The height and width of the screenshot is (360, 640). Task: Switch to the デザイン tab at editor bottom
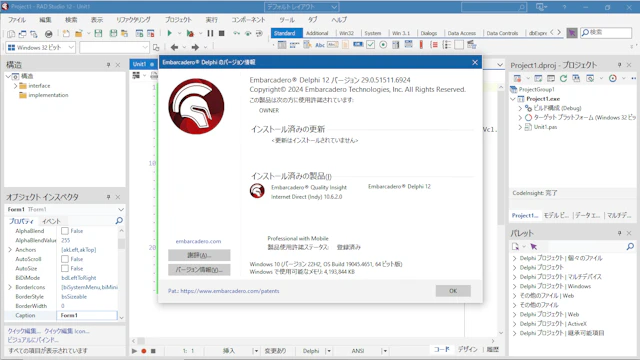pos(467,349)
